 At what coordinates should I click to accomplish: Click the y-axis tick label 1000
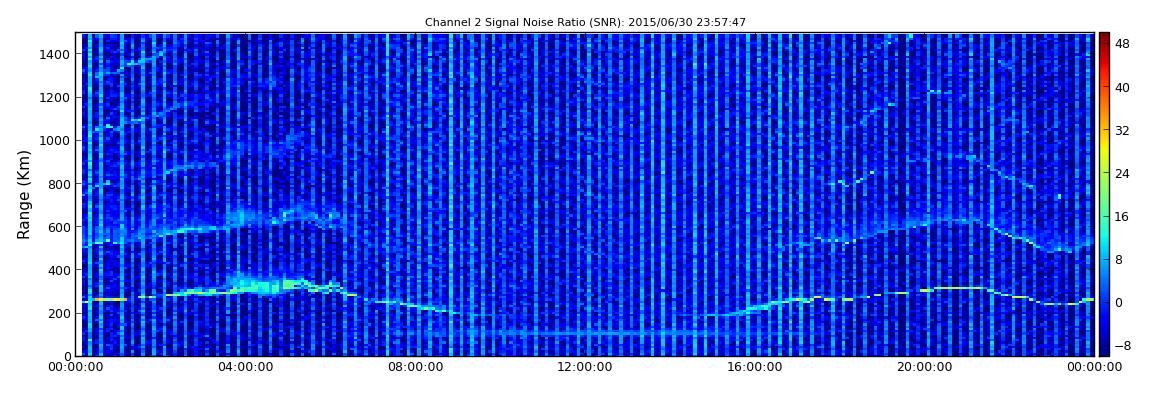click(55, 140)
